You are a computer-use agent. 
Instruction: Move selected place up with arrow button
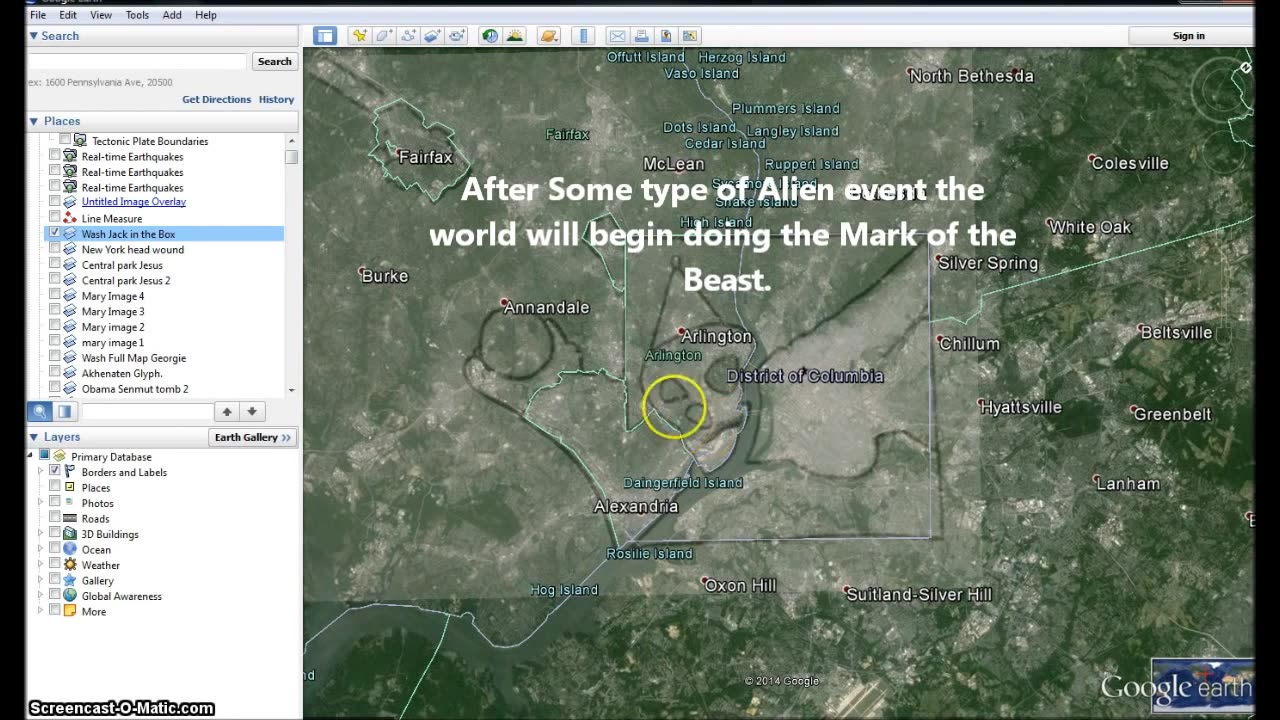coord(227,411)
